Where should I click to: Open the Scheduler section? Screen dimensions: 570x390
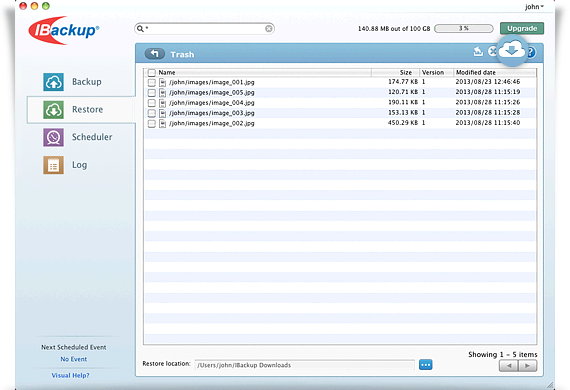(x=92, y=137)
